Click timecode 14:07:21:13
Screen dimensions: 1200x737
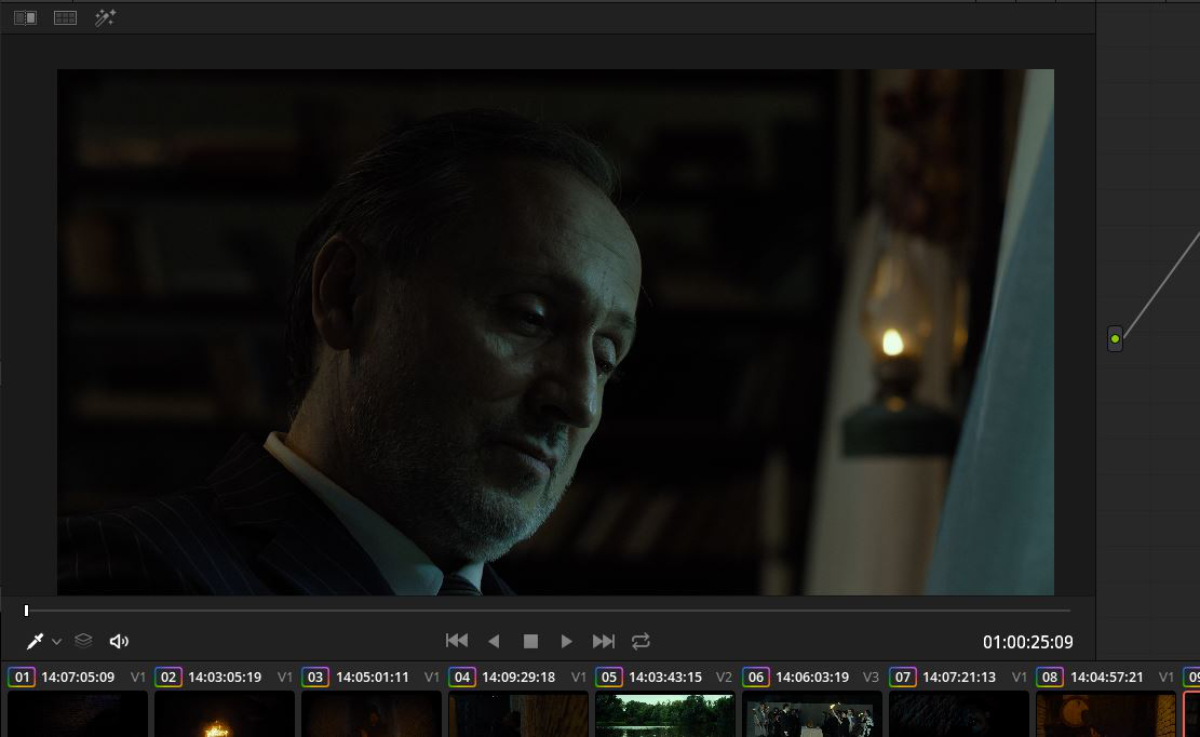click(x=960, y=677)
